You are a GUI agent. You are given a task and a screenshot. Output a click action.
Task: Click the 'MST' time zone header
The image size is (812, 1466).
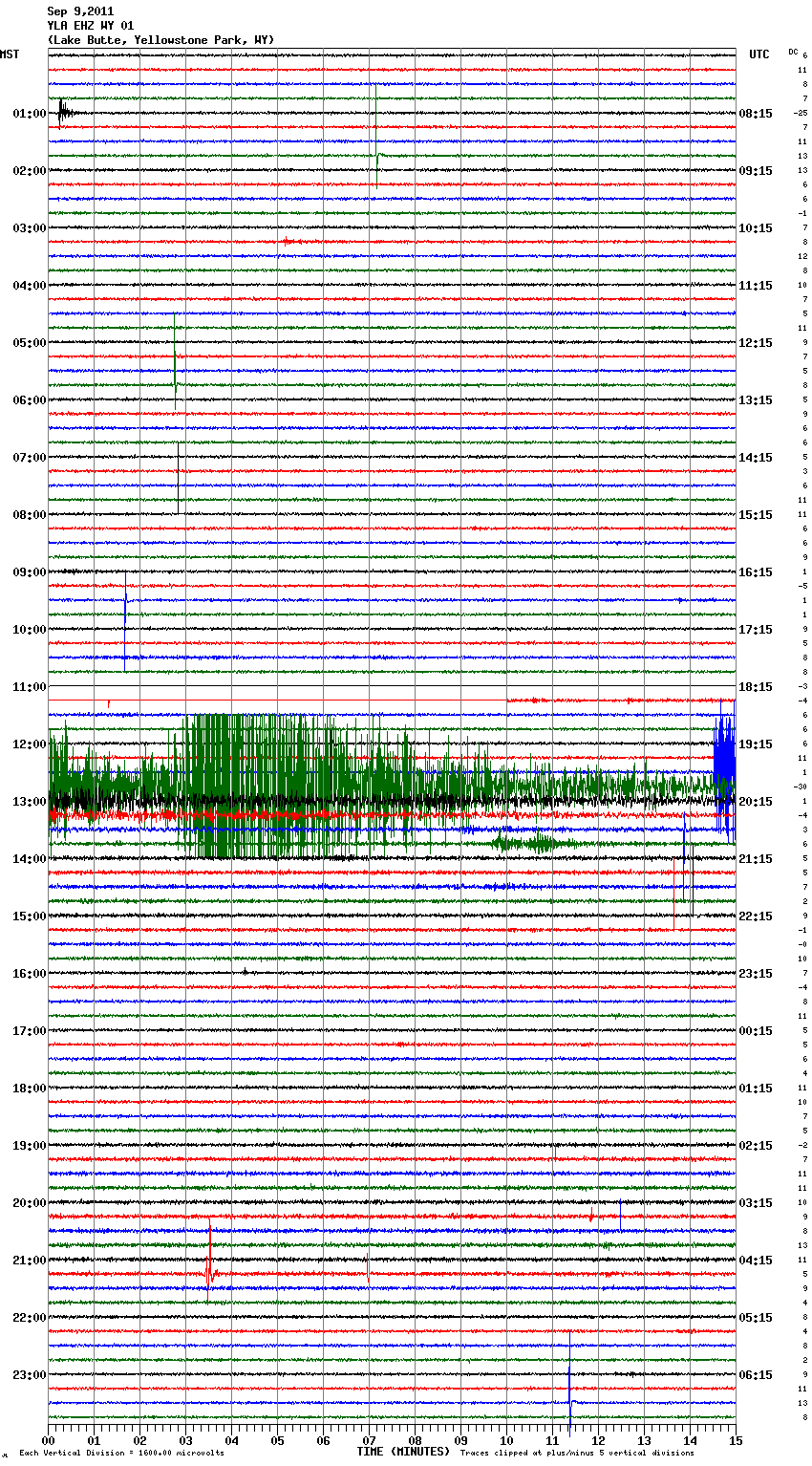10,54
